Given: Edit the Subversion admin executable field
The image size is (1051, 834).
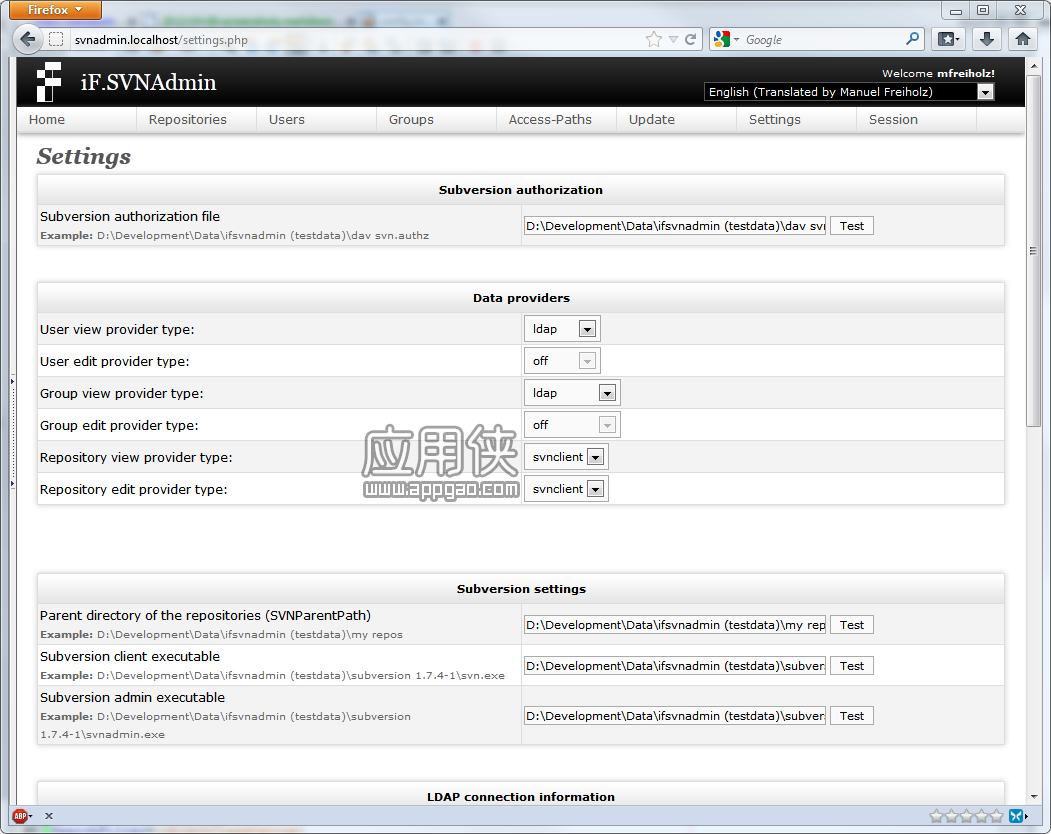Looking at the screenshot, I should pyautogui.click(x=675, y=716).
